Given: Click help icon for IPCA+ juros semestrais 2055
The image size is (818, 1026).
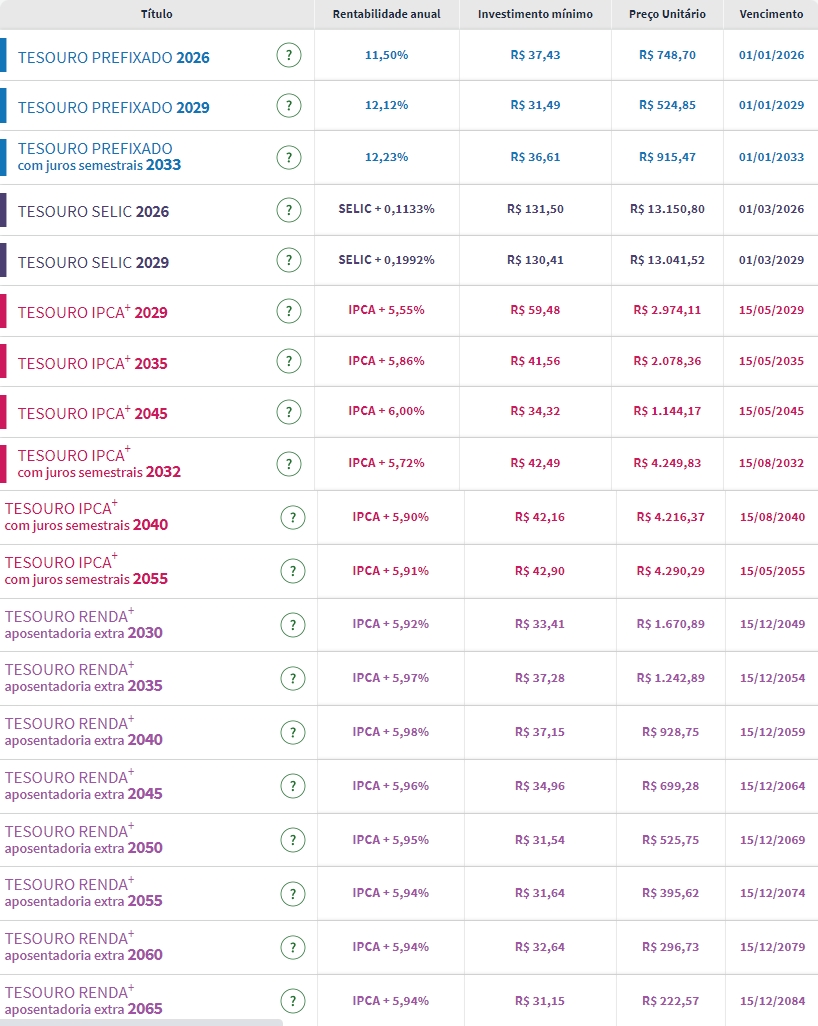Looking at the screenshot, I should 293,571.
